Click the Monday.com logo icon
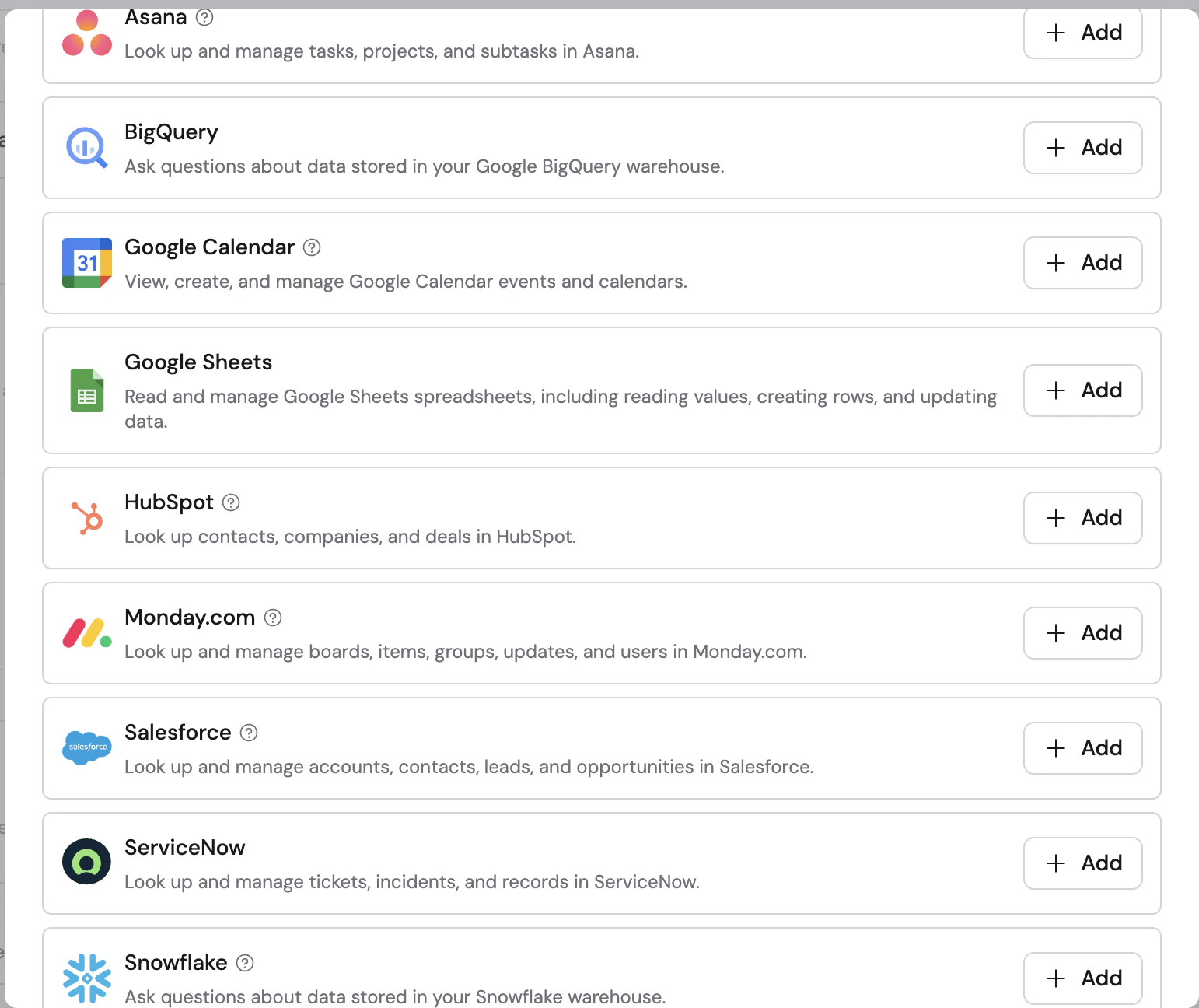Viewport: 1199px width, 1008px height. (x=87, y=633)
